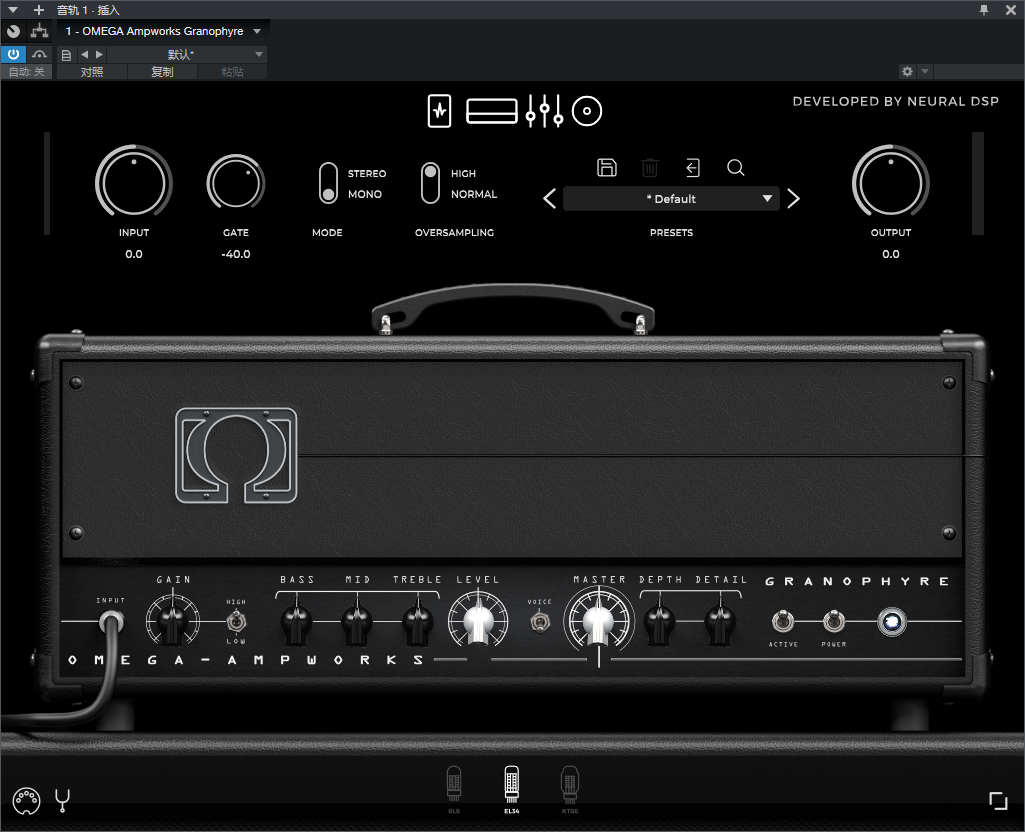Open the Default presets dropdown
The height and width of the screenshot is (832, 1025).
671,199
